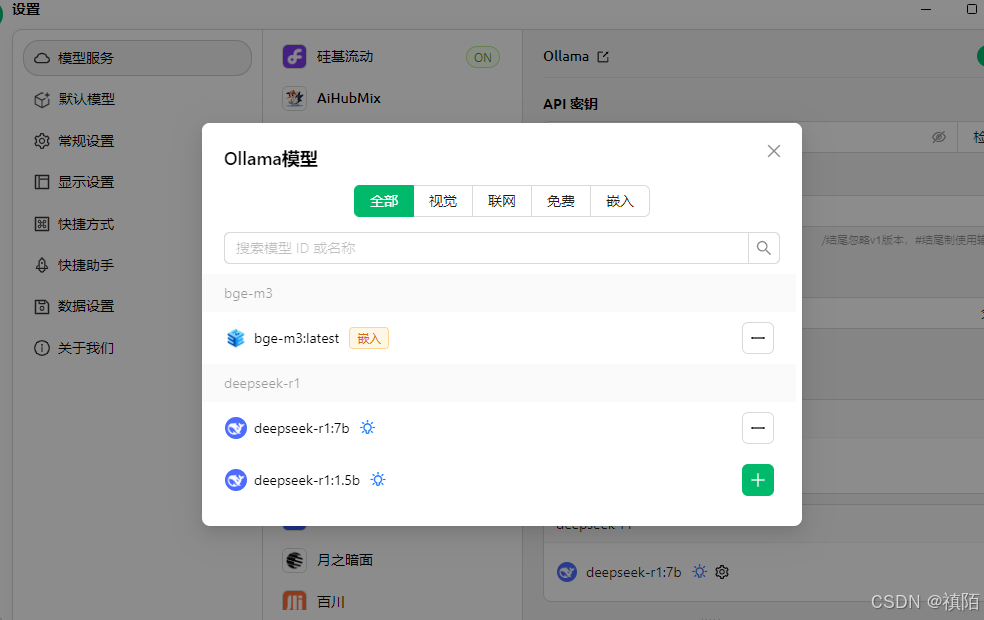Open 快捷助手 settings section
The image size is (984, 620).
[x=137, y=265]
